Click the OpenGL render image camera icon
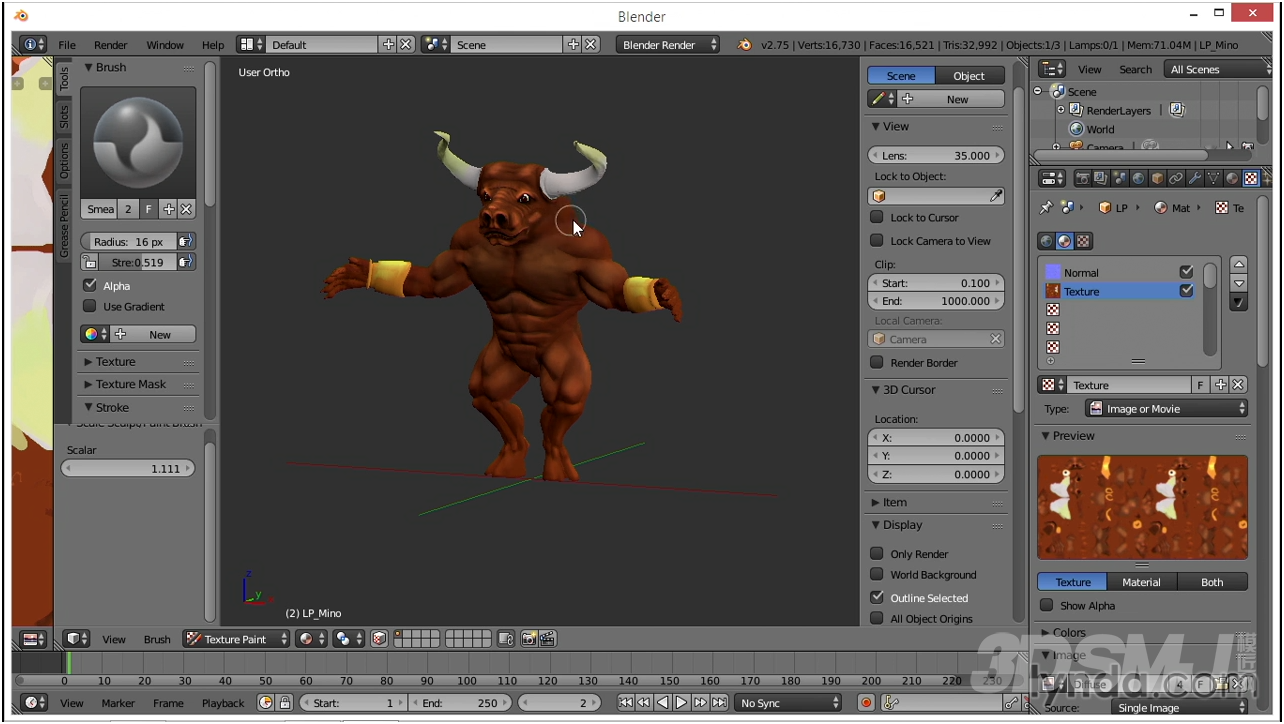 [530, 639]
